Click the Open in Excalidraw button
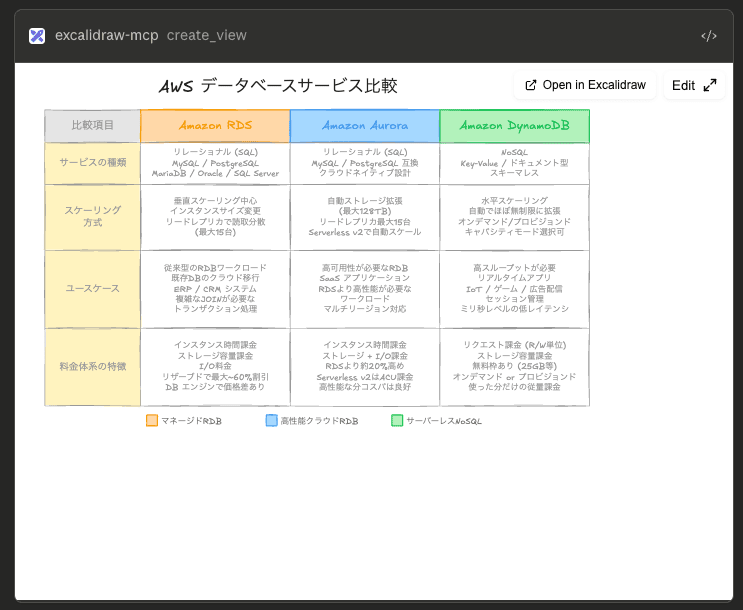 (x=585, y=85)
